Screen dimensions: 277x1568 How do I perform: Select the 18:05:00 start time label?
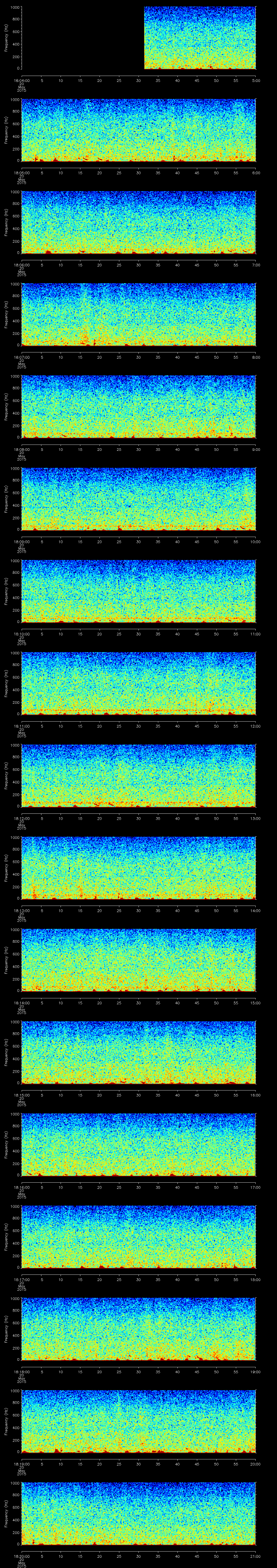pyautogui.click(x=22, y=173)
